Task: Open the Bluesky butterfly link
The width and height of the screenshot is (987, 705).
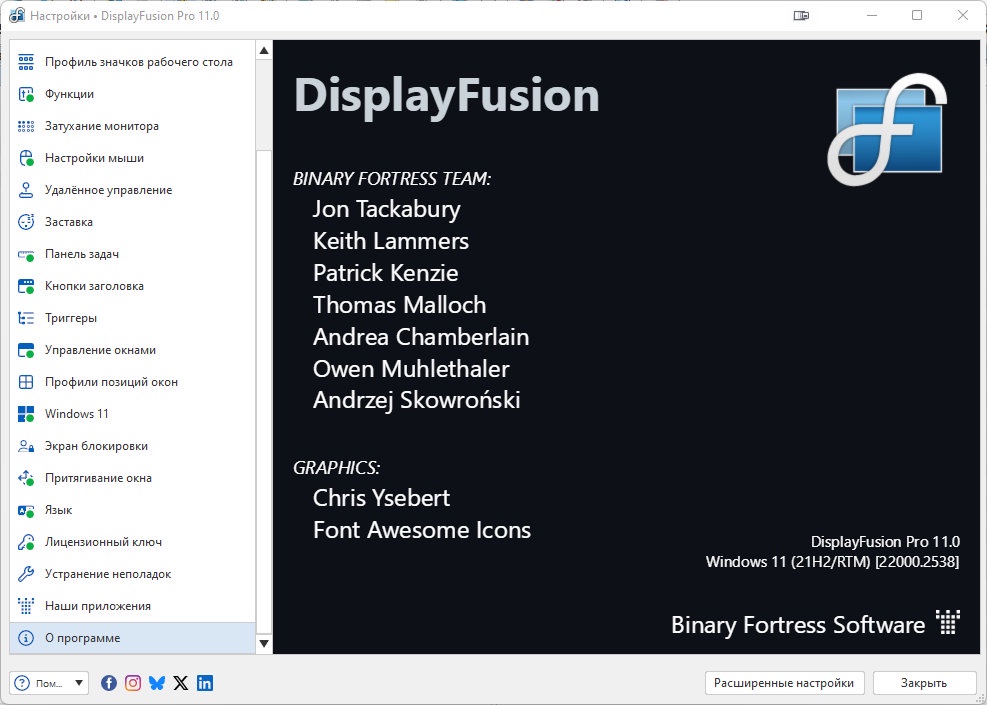Action: tap(157, 683)
